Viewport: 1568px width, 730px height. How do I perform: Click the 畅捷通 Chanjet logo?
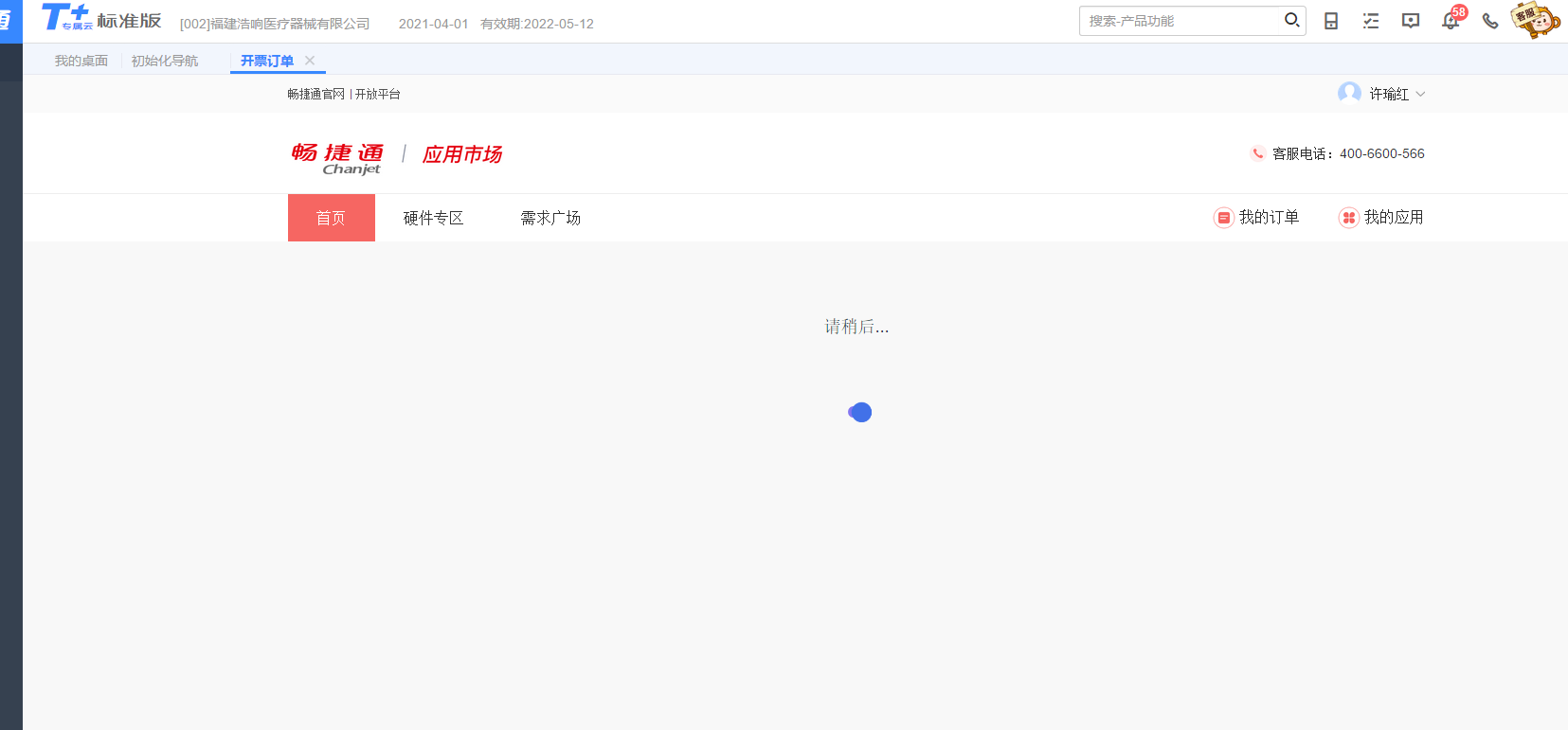[337, 158]
